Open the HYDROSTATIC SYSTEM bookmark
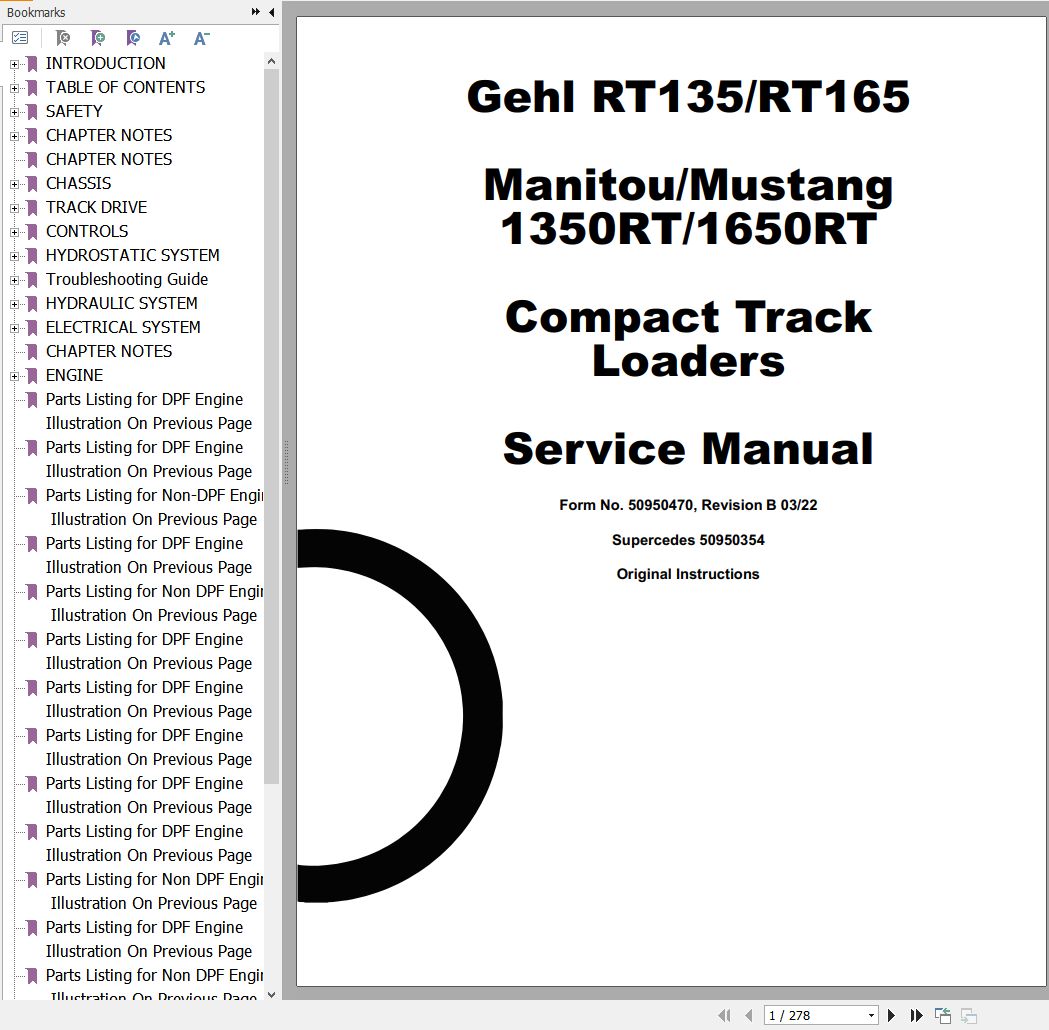1049x1030 pixels. (x=132, y=255)
